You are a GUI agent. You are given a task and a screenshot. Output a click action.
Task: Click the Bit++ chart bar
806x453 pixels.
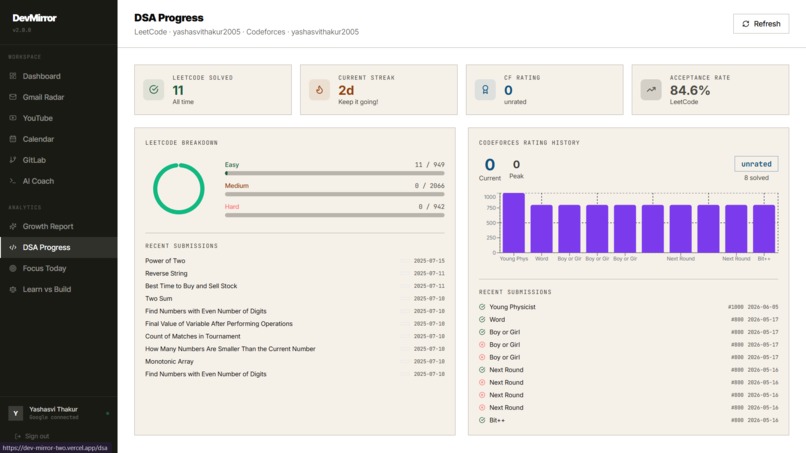[x=764, y=229]
